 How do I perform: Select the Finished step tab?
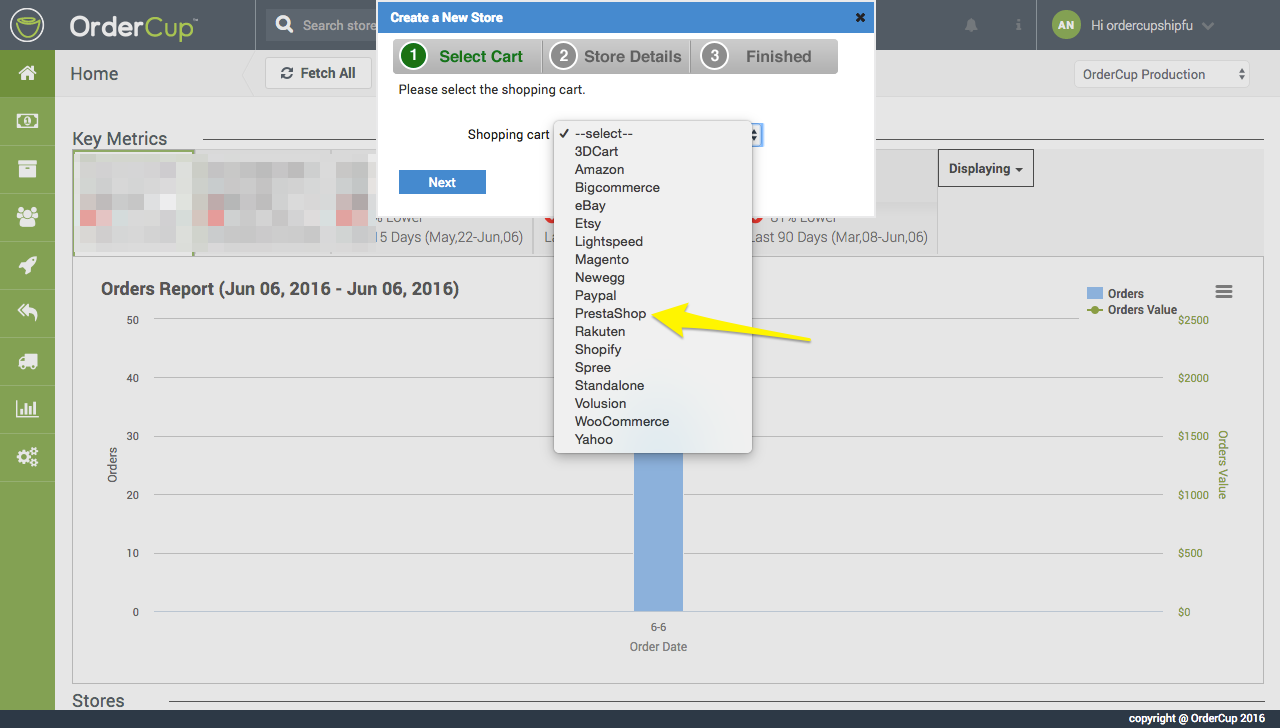coord(764,56)
